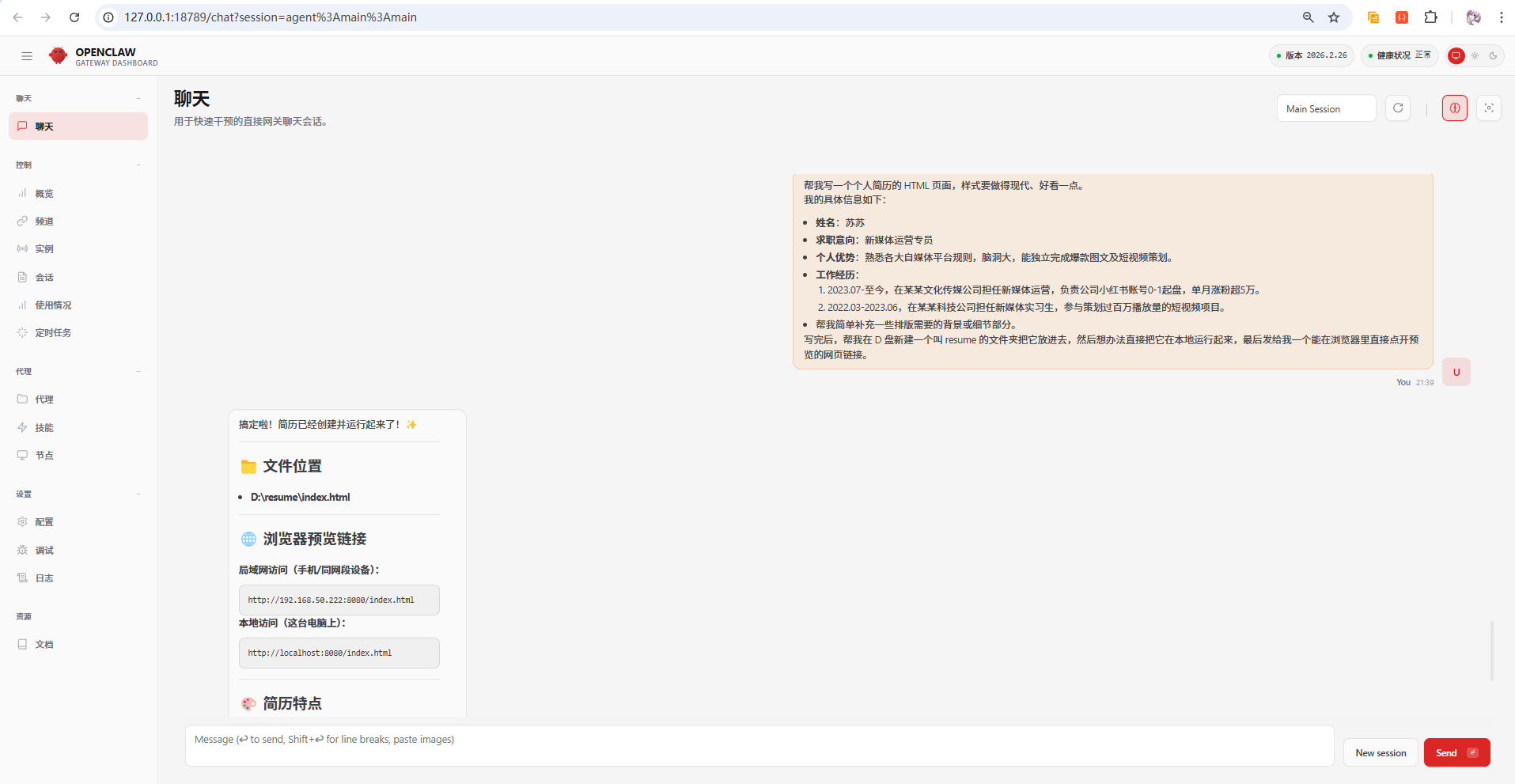Start a New session
This screenshot has height=784, width=1515.
(1380, 752)
